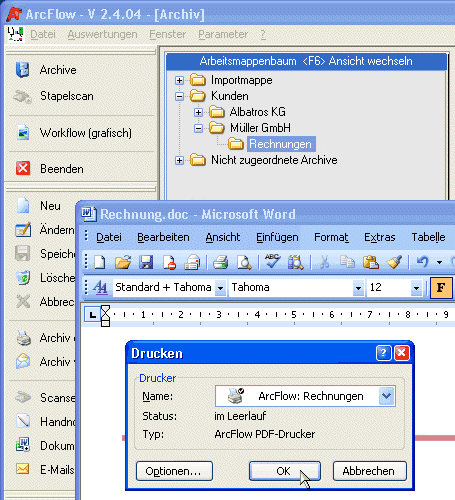
Task: Open Word Bearbeiten menu
Action: click(x=163, y=237)
